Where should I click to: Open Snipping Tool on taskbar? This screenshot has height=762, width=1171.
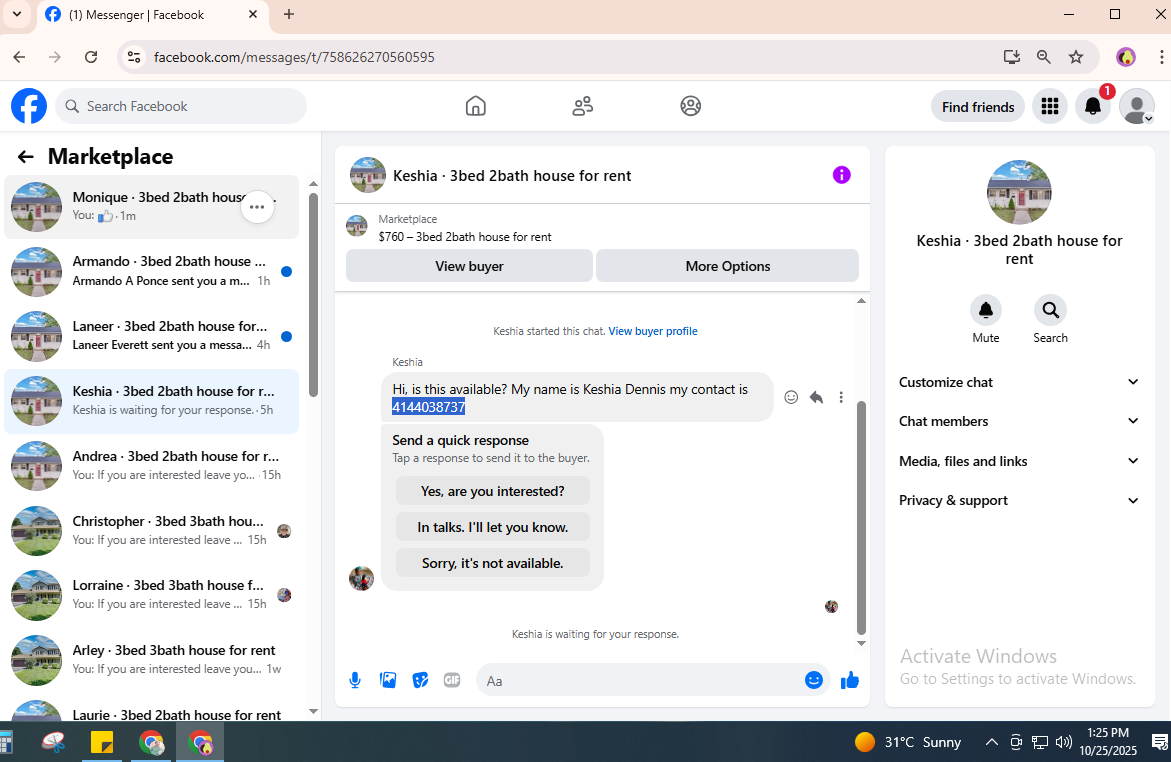click(53, 742)
